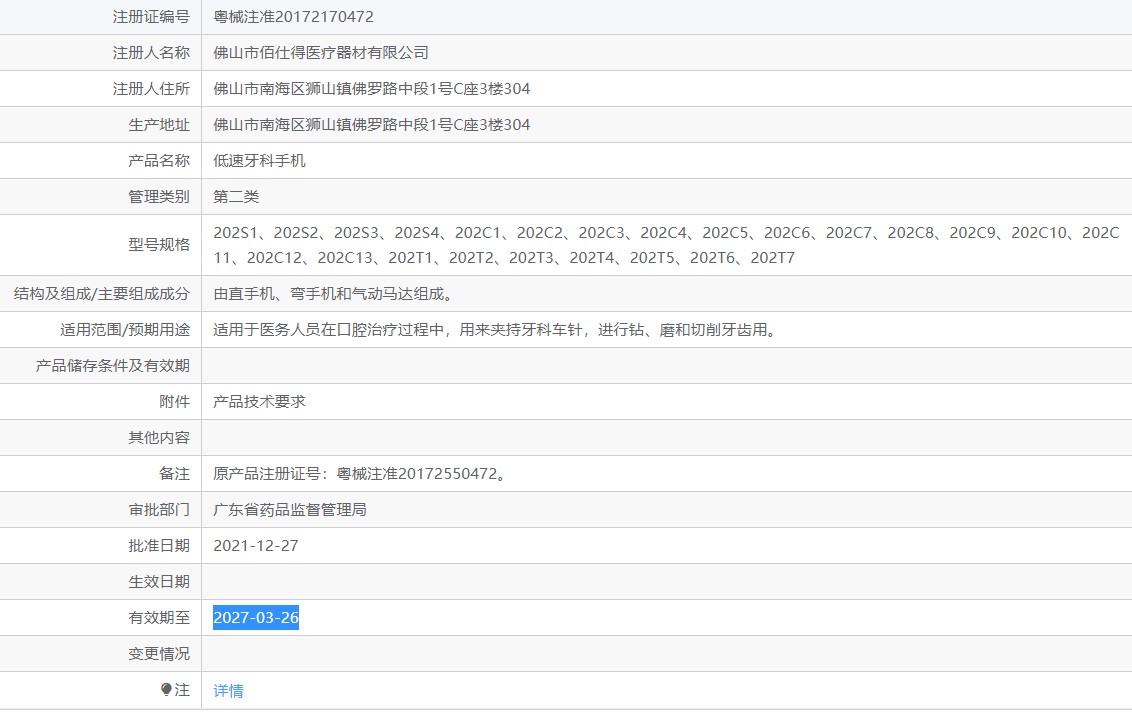
Task: Click the 注册证编号 label
Action: (151, 17)
